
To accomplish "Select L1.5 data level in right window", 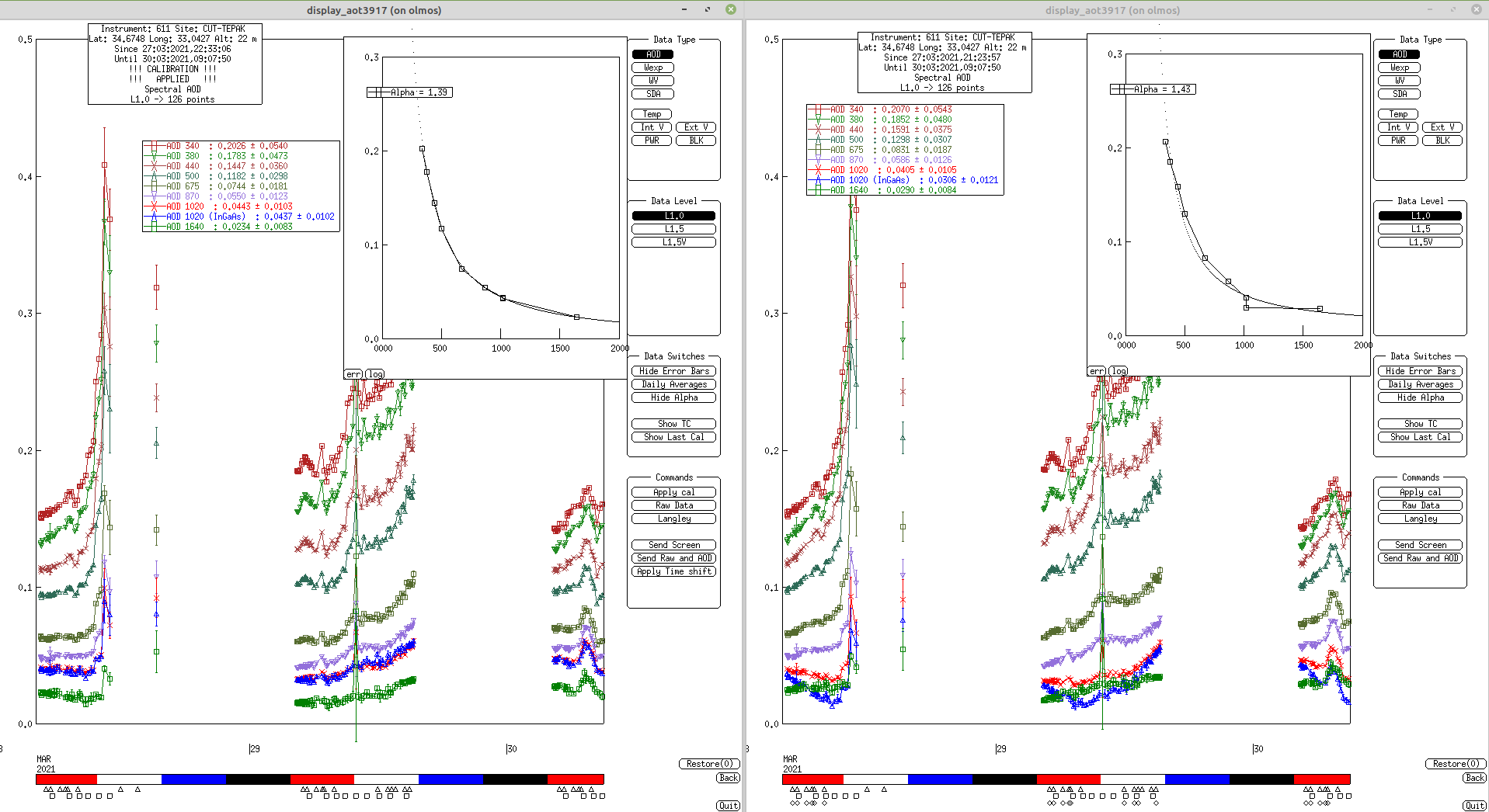I will (1420, 229).
